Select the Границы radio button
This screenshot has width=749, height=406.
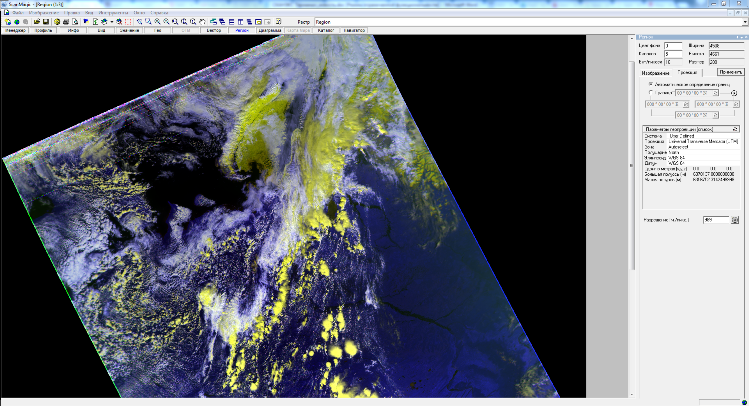[651, 93]
